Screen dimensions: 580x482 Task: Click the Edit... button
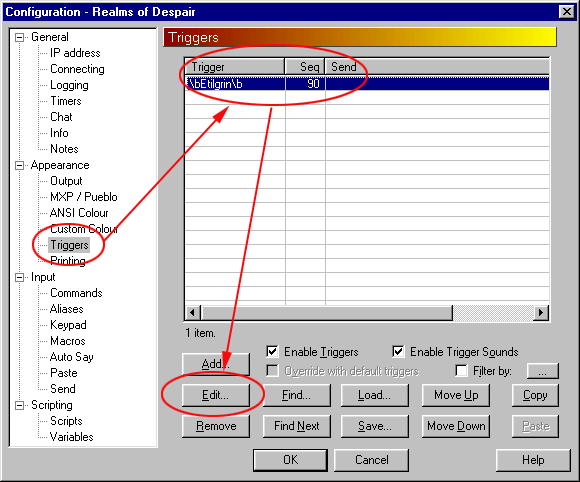pyautogui.click(x=216, y=395)
